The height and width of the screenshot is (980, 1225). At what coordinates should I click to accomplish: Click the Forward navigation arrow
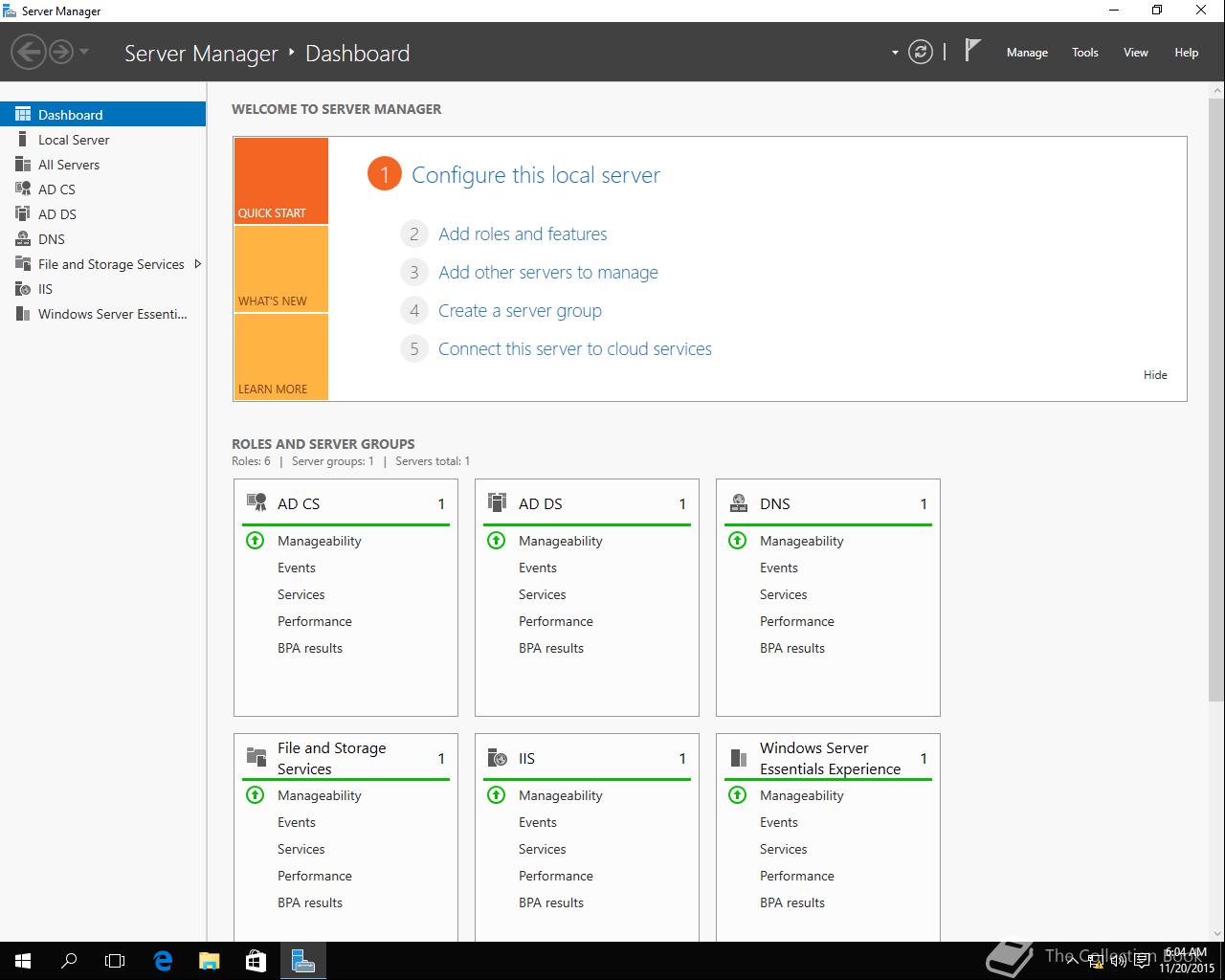[61, 52]
